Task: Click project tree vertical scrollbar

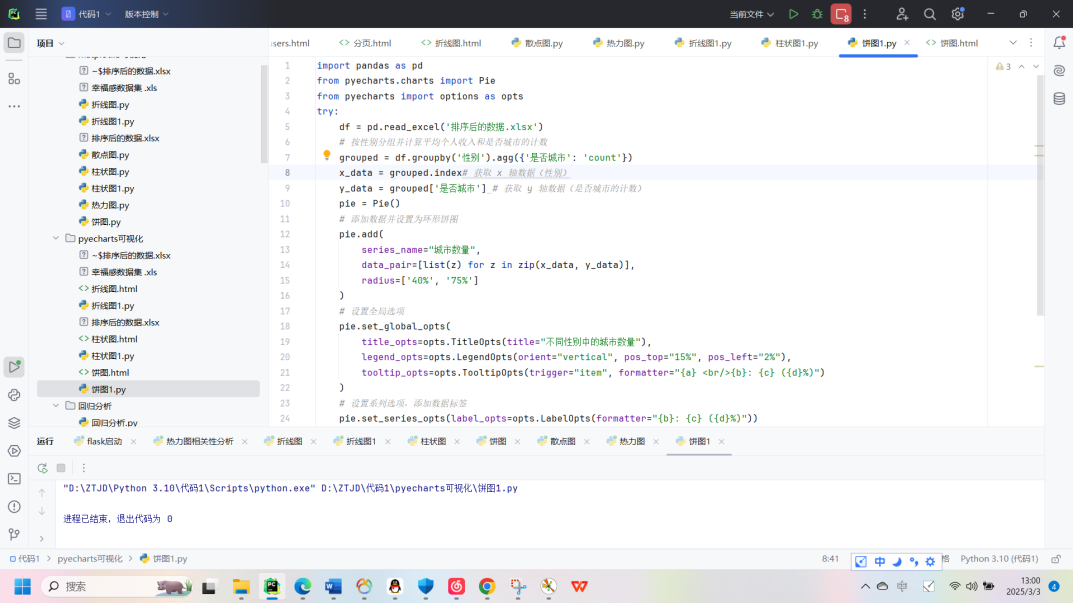Action: [x=264, y=114]
